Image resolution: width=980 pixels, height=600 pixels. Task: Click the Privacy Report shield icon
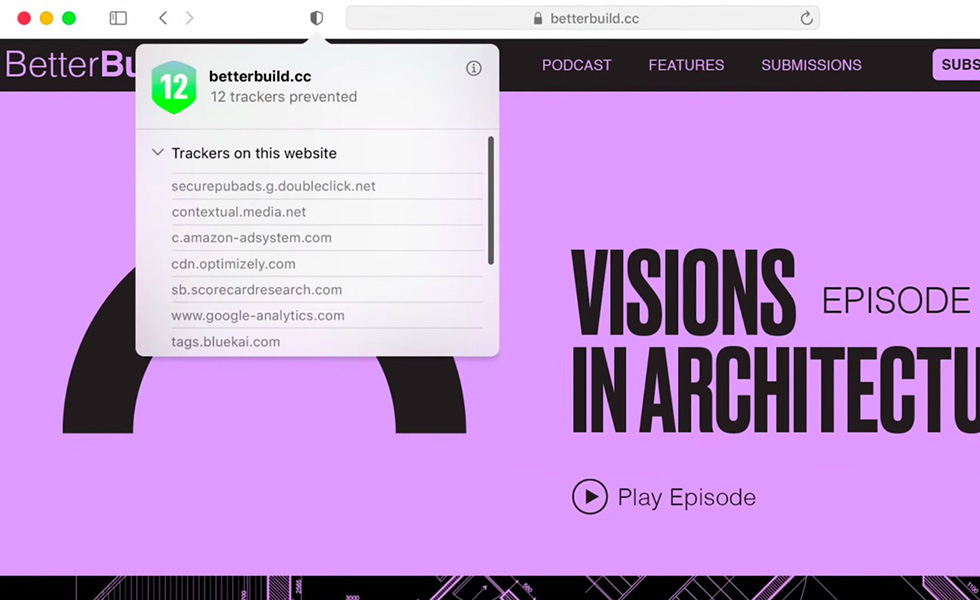[316, 18]
